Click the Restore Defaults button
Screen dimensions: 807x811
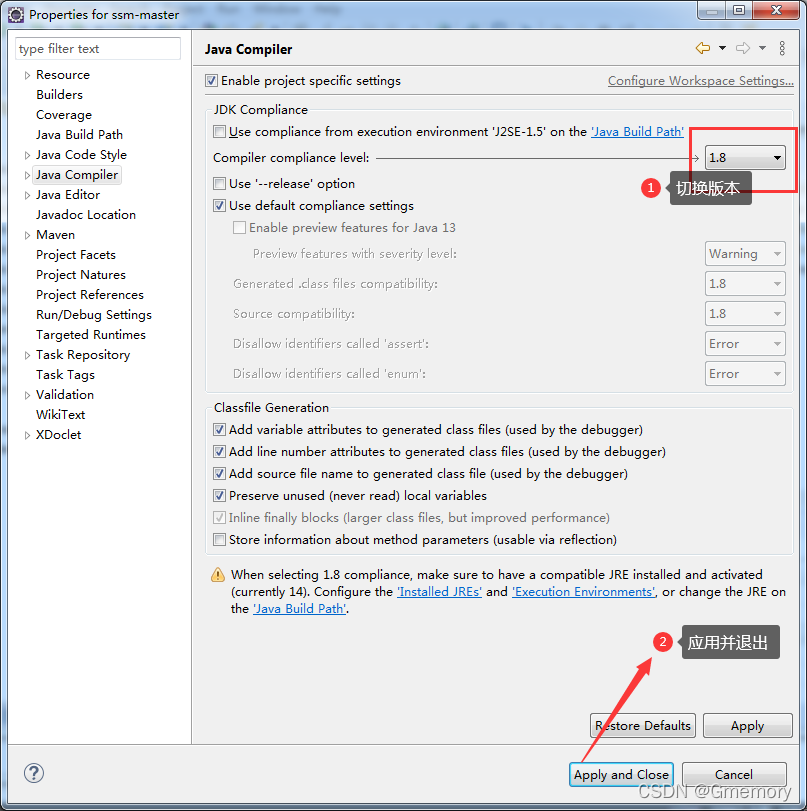642,725
